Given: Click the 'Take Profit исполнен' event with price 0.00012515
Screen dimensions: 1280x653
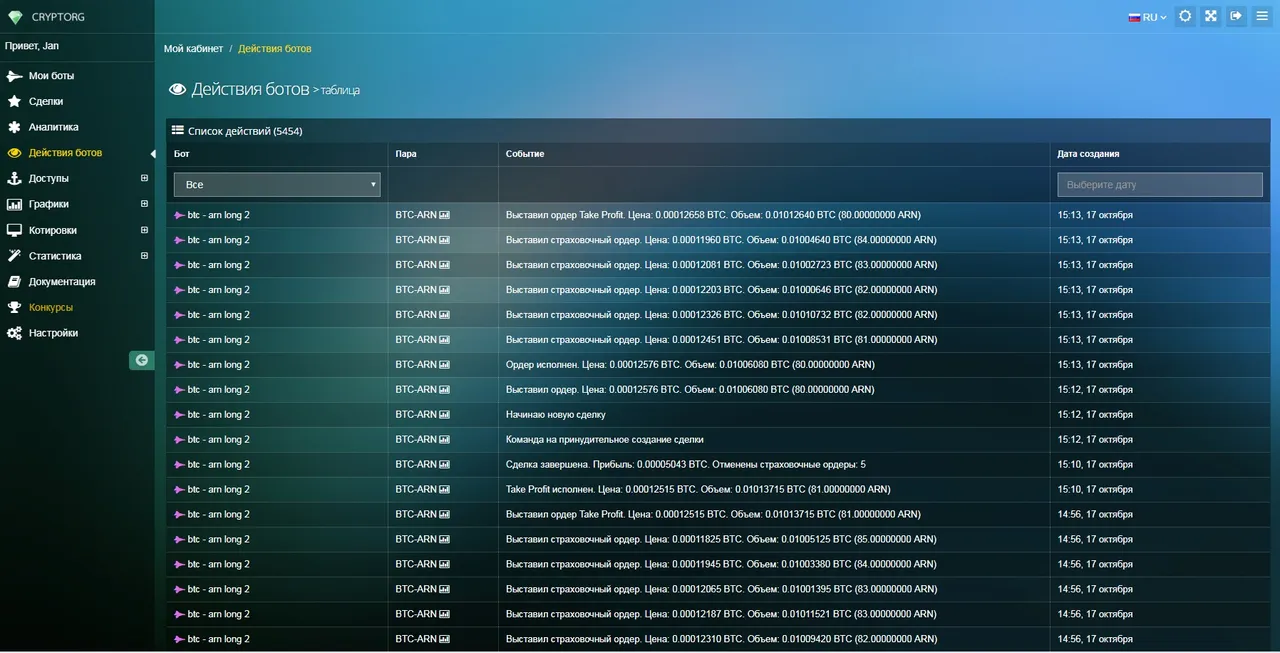Looking at the screenshot, I should click(x=698, y=489).
